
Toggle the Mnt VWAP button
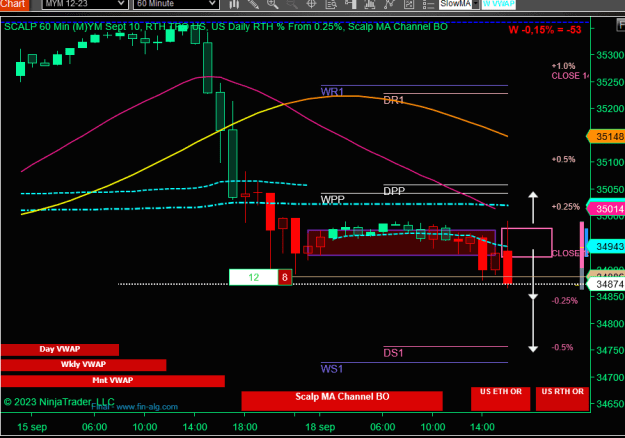point(113,381)
